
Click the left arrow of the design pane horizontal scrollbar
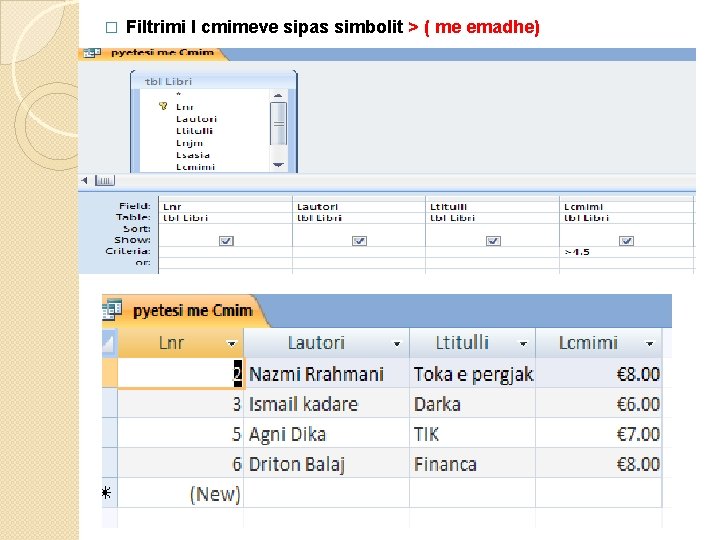[84, 180]
